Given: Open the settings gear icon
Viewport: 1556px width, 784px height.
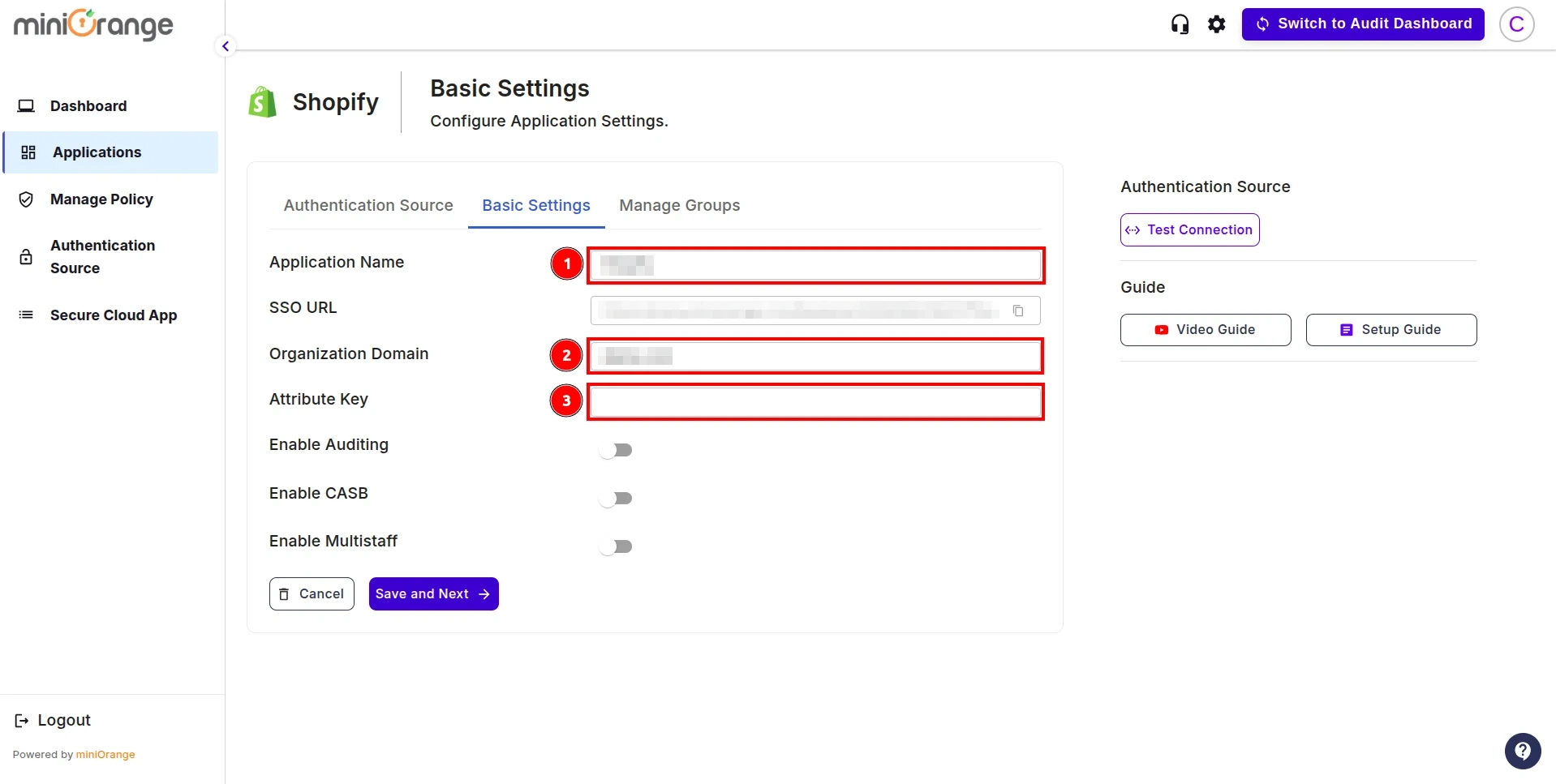Looking at the screenshot, I should click(x=1216, y=24).
